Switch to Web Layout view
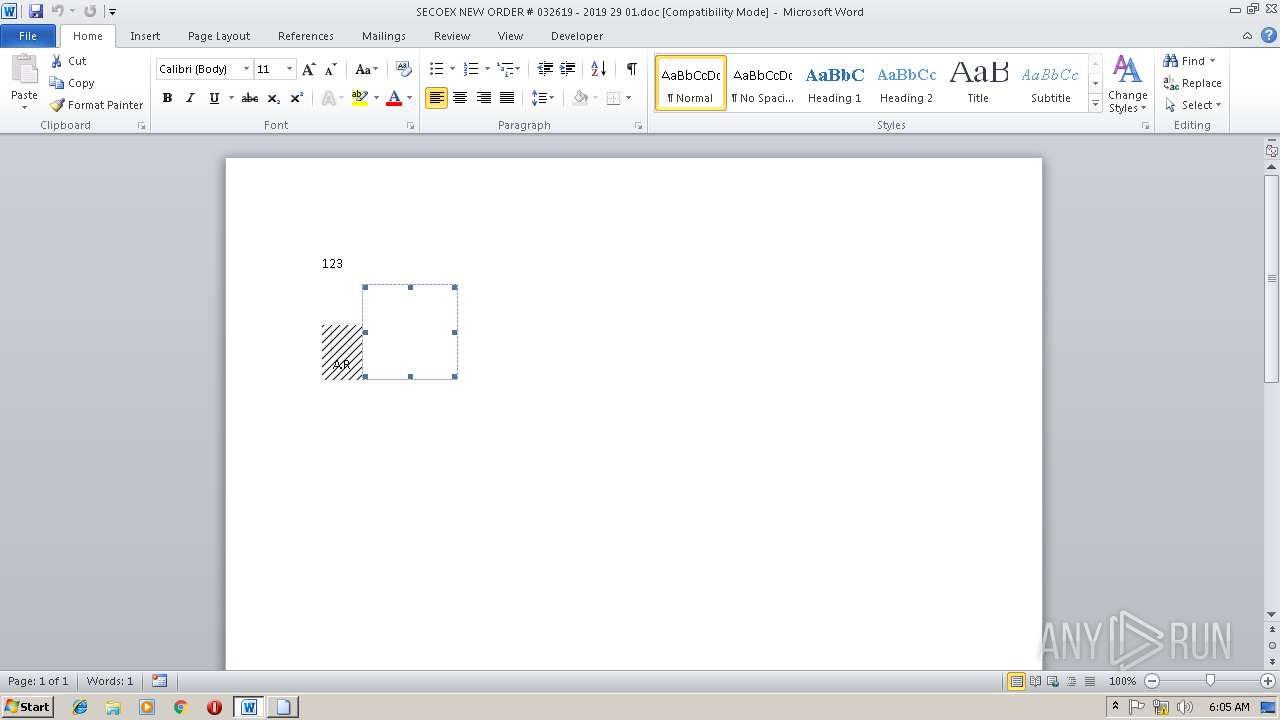This screenshot has width=1280, height=720. click(x=1052, y=681)
